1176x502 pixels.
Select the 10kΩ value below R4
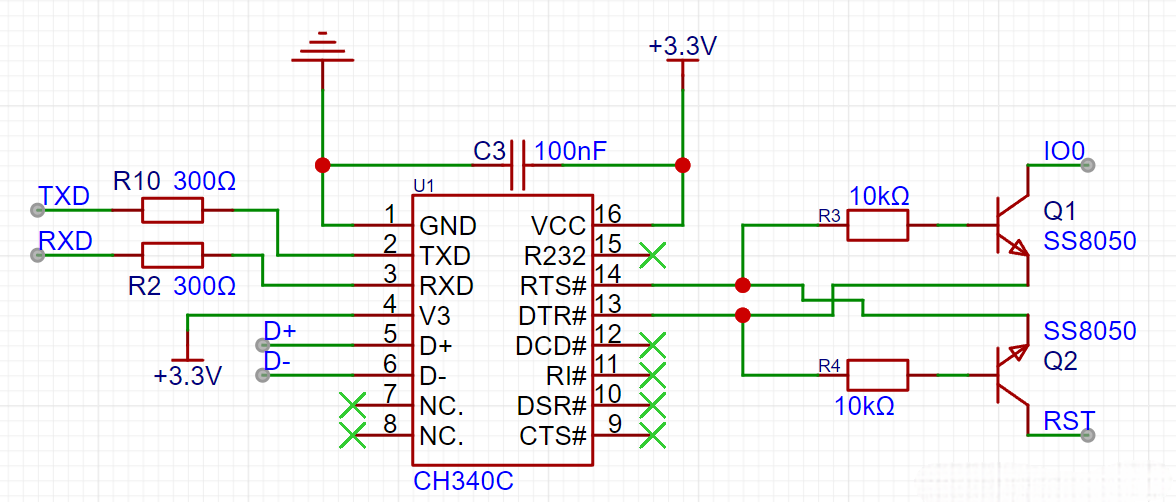pos(866,407)
